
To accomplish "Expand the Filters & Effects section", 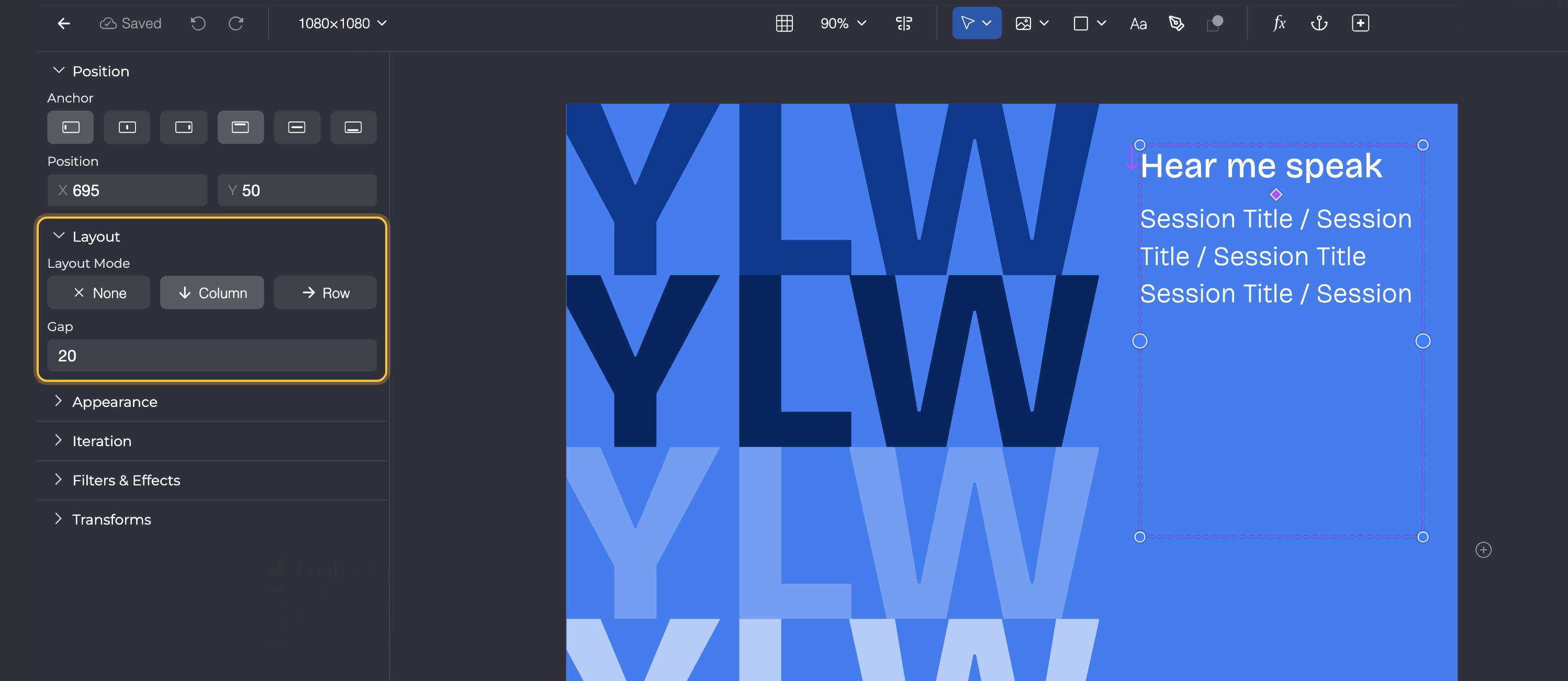I will coord(59,480).
